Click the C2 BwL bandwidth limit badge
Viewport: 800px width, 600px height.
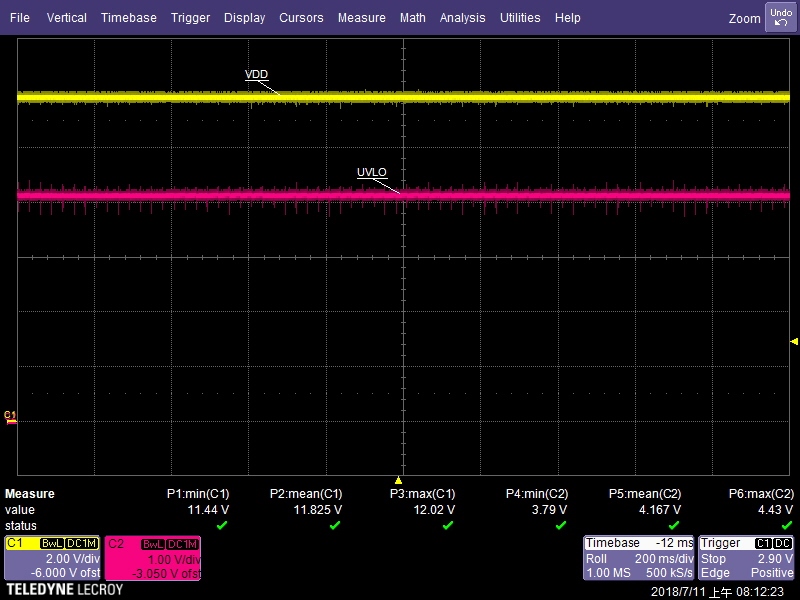coord(153,544)
